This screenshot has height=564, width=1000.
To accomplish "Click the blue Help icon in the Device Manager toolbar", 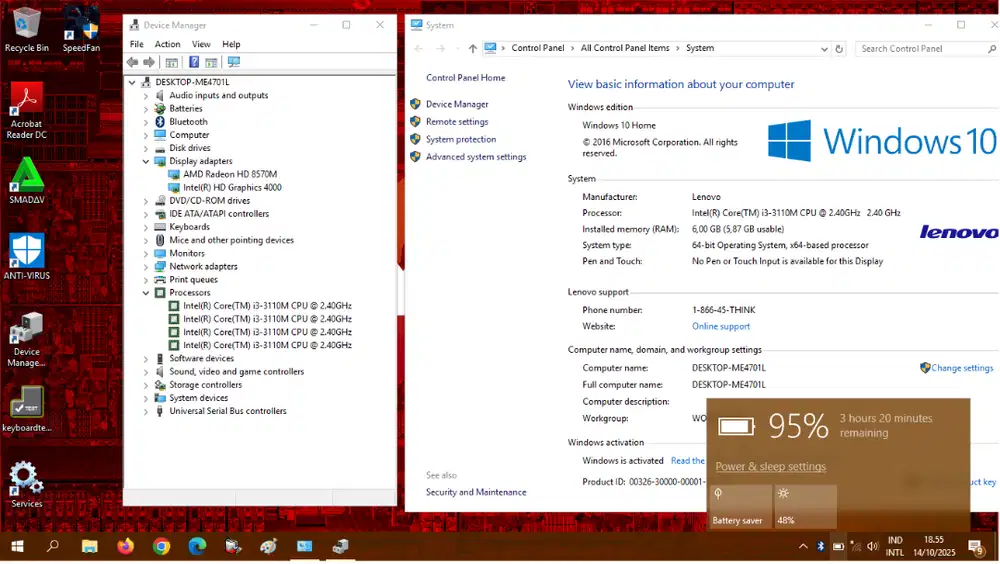I will pyautogui.click(x=194, y=62).
